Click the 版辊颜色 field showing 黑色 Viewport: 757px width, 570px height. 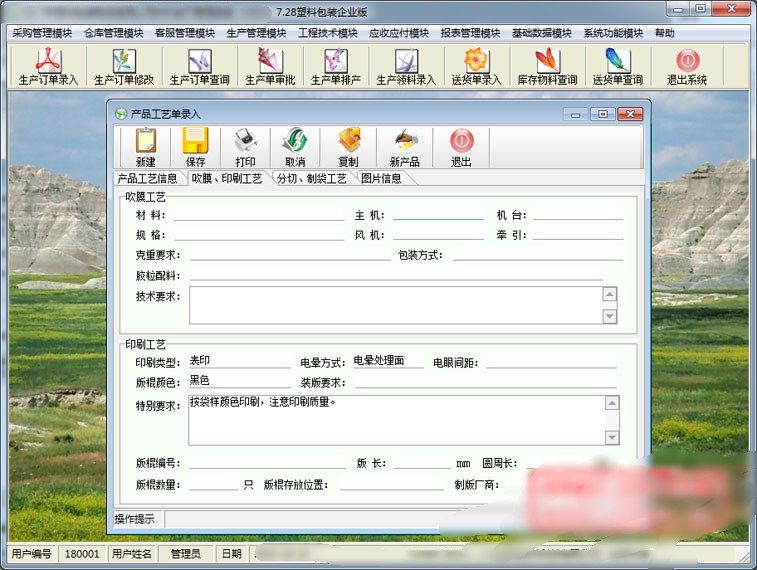tap(240, 381)
